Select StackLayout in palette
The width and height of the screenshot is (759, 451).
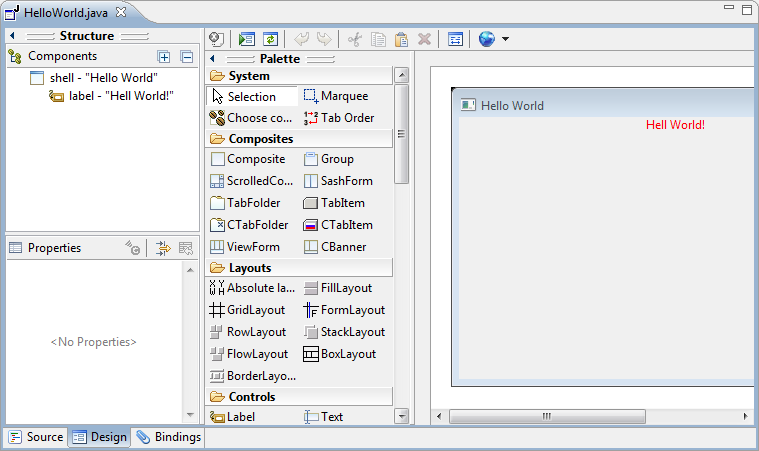tap(344, 332)
